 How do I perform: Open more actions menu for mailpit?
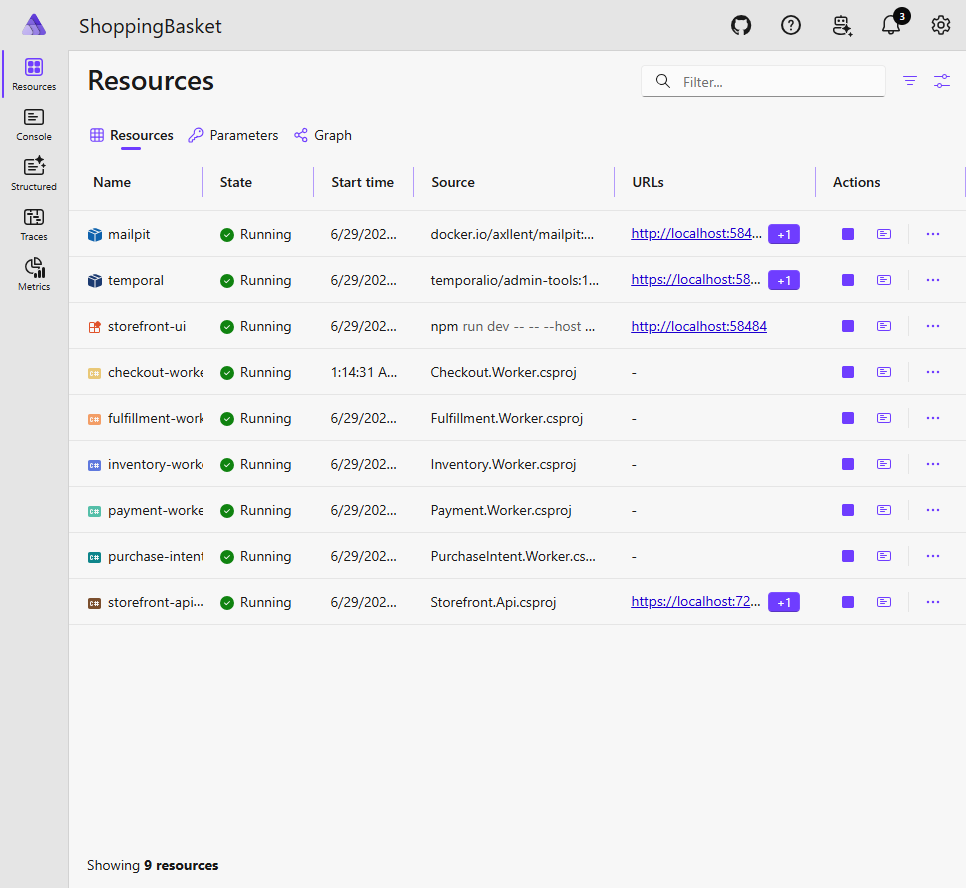933,234
